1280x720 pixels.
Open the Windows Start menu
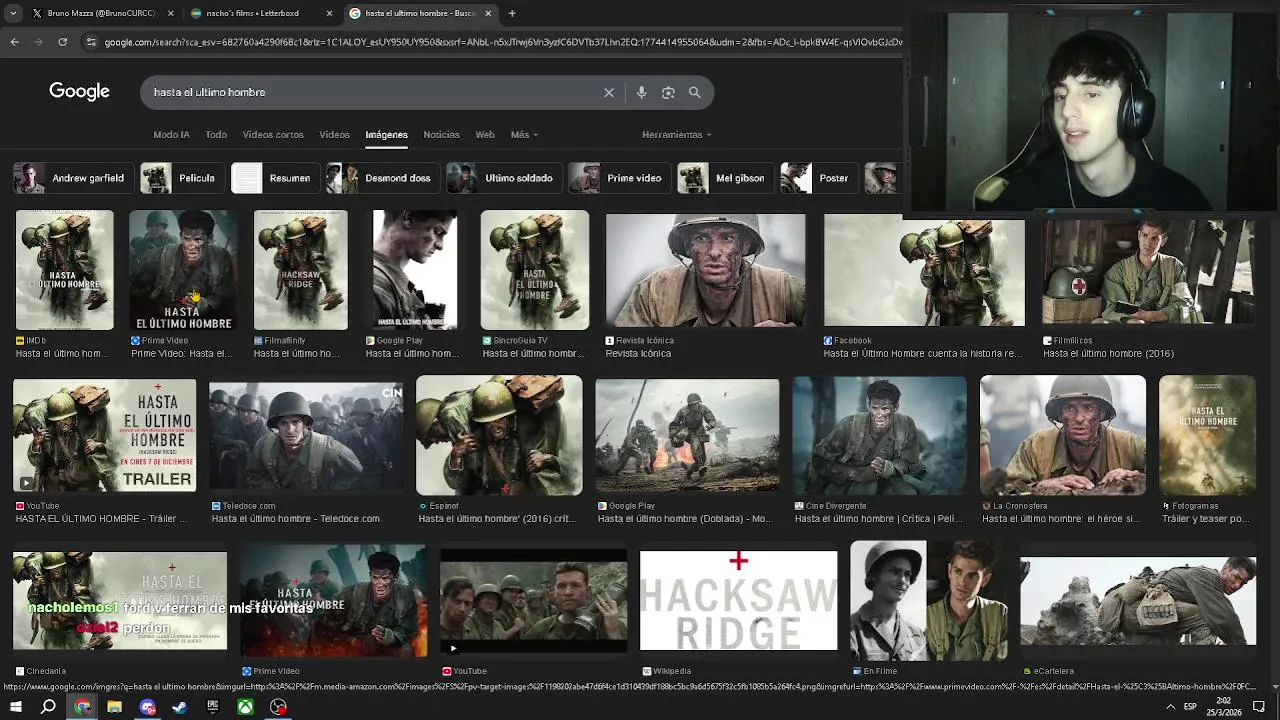pyautogui.click(x=15, y=707)
